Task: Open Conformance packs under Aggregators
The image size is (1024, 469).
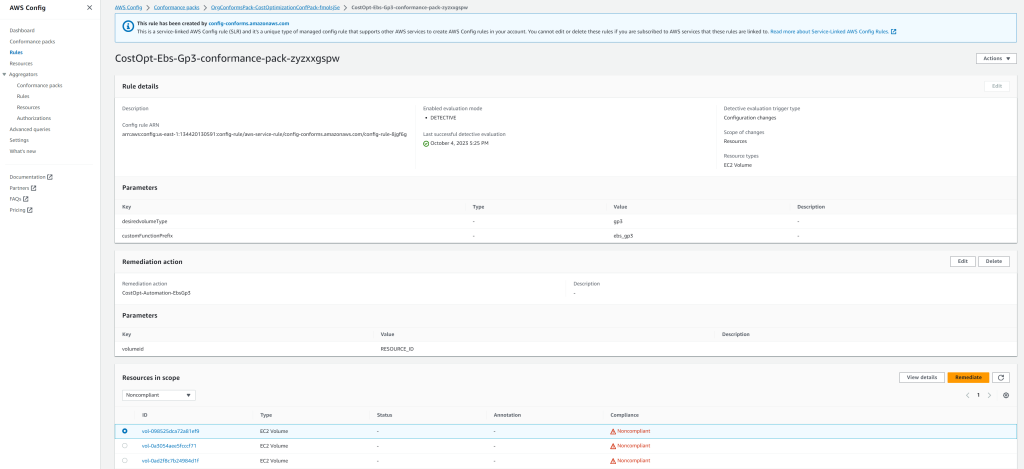Action: coord(39,86)
